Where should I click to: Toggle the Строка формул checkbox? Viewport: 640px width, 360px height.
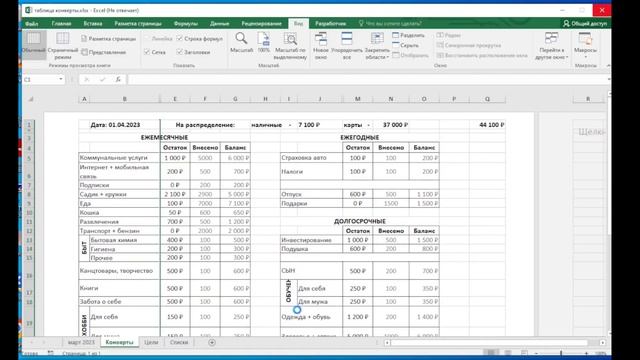[x=200, y=39]
